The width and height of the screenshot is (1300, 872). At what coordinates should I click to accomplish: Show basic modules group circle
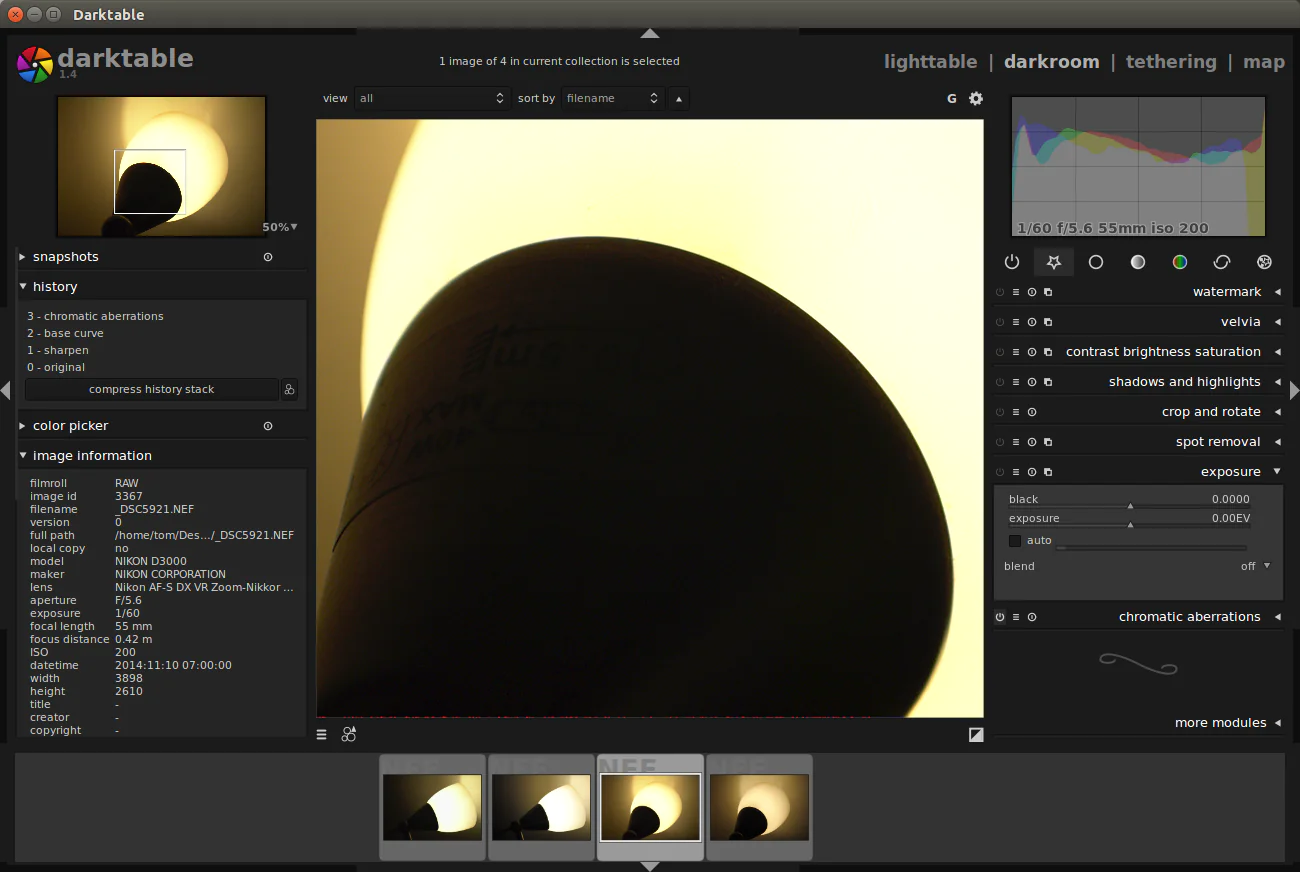pos(1096,262)
